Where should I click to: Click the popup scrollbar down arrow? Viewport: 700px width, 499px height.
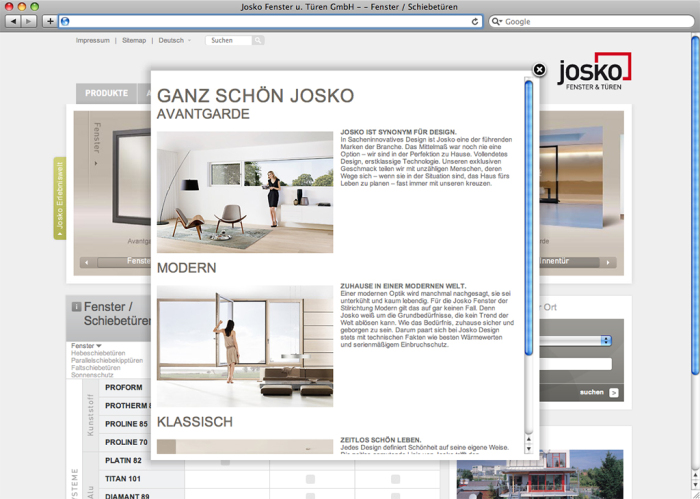pos(529,449)
